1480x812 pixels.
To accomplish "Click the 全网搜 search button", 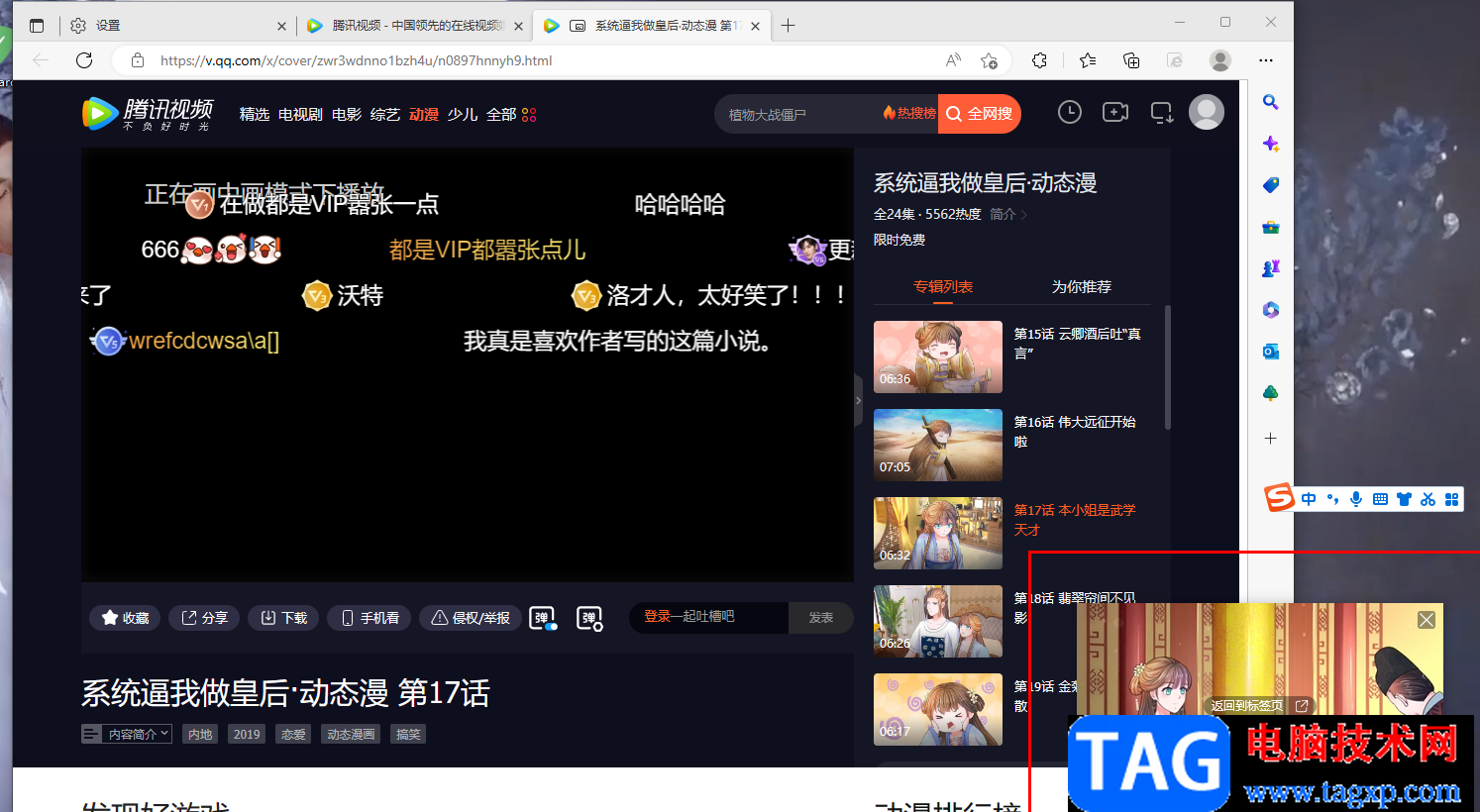I will (x=980, y=114).
